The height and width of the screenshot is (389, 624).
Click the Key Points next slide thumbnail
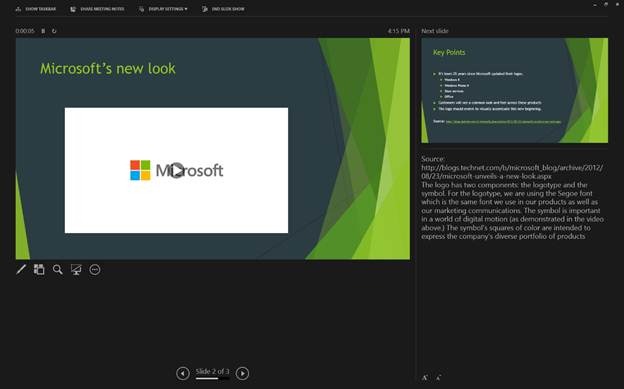pos(515,90)
